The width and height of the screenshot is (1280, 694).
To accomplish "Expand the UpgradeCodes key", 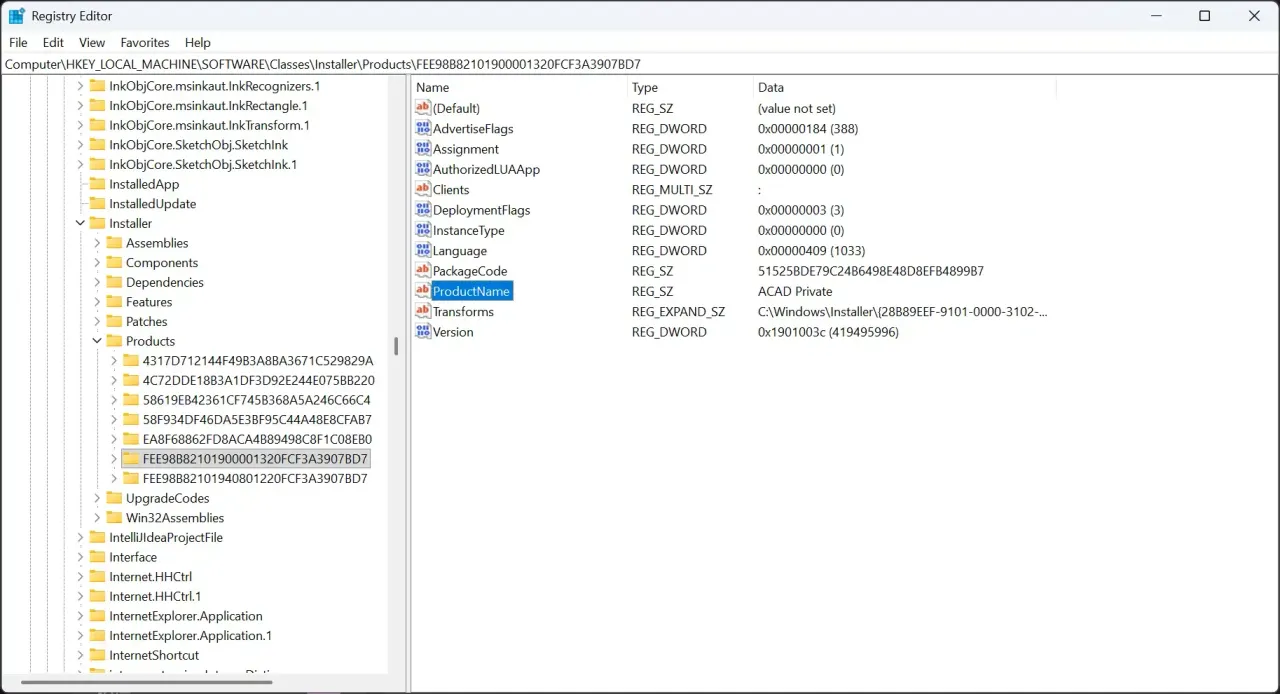I will click(97, 498).
